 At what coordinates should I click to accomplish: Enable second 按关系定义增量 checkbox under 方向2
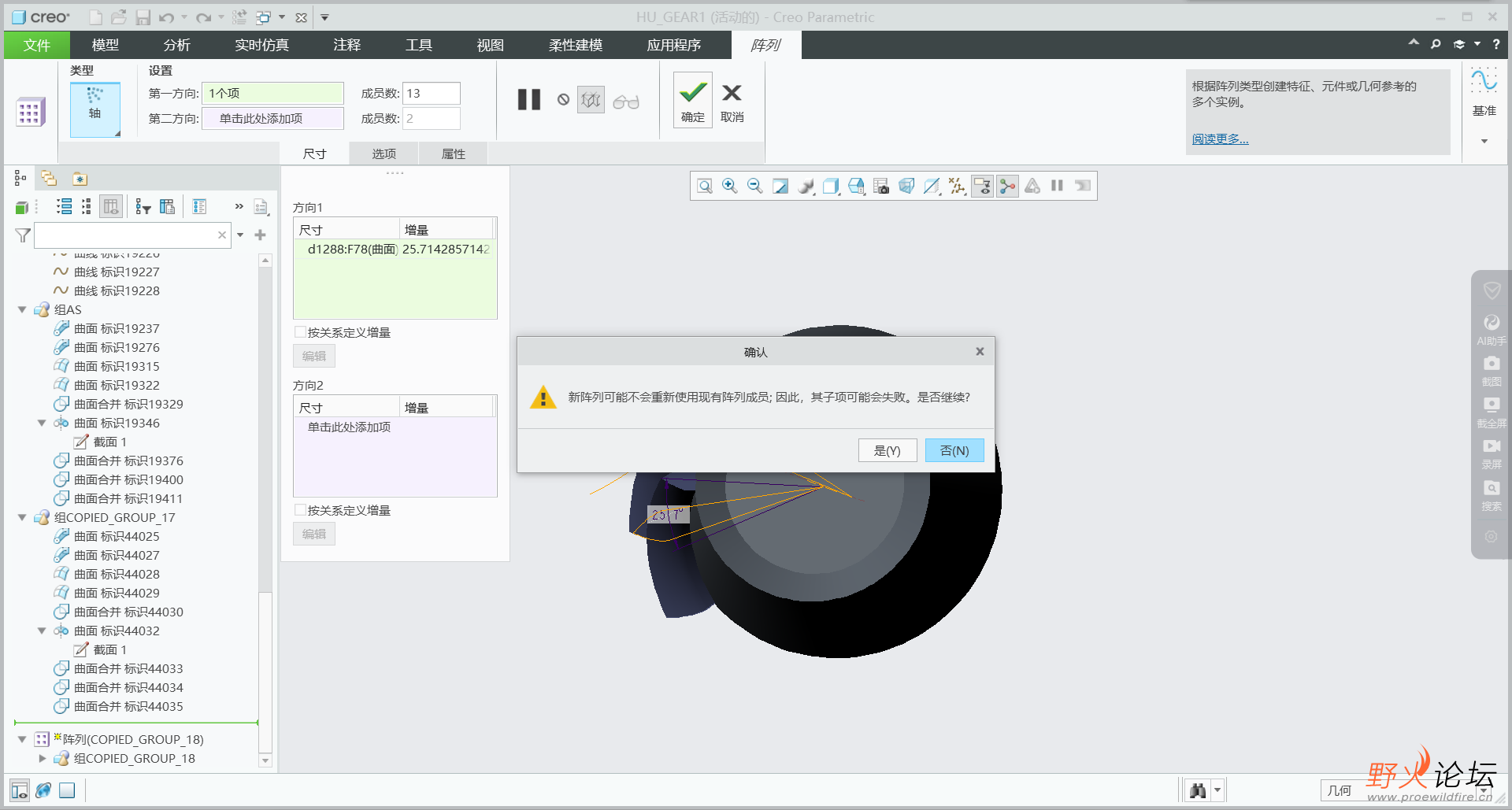300,510
